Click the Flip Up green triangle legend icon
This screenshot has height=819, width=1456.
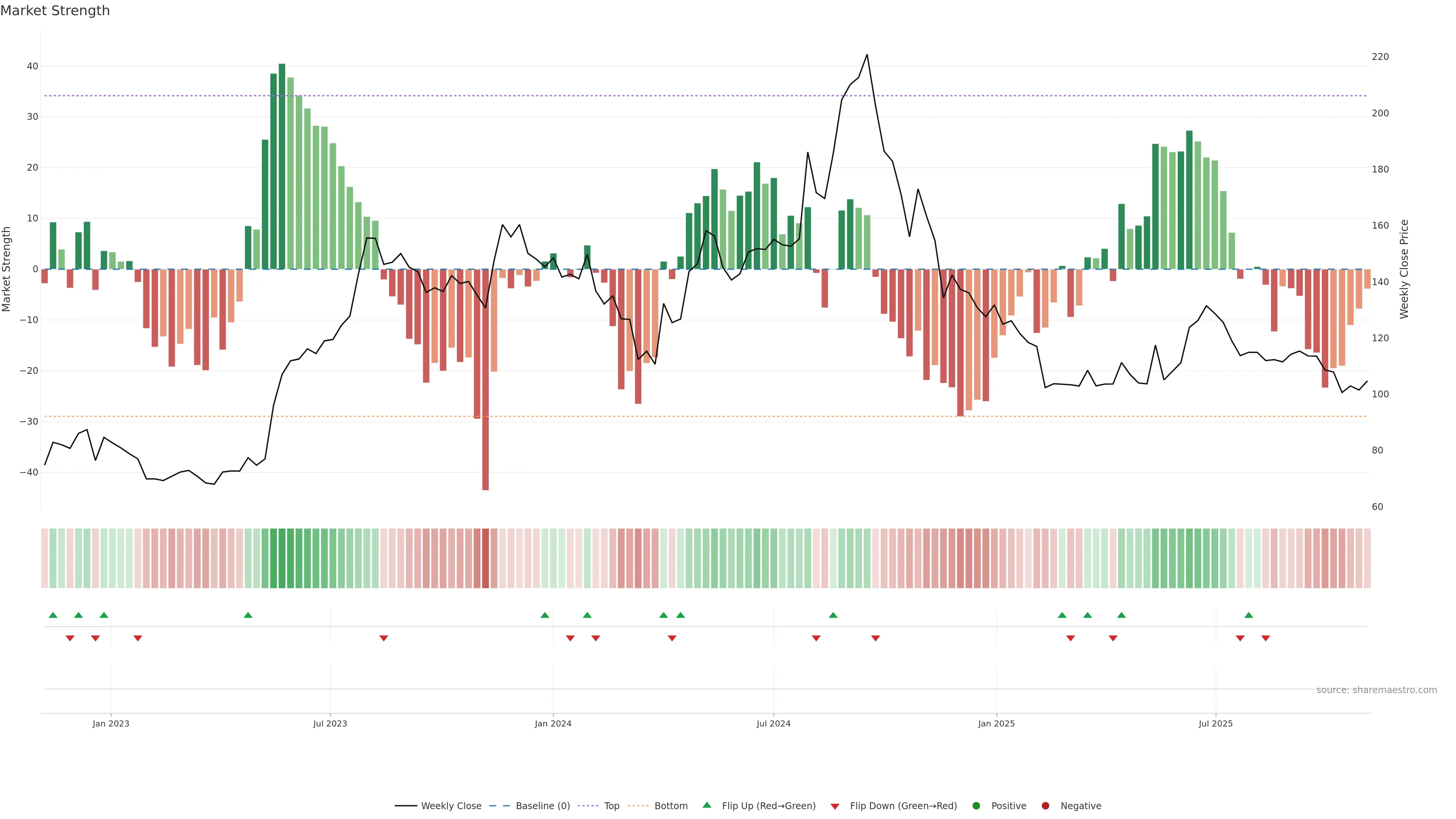coord(706,805)
